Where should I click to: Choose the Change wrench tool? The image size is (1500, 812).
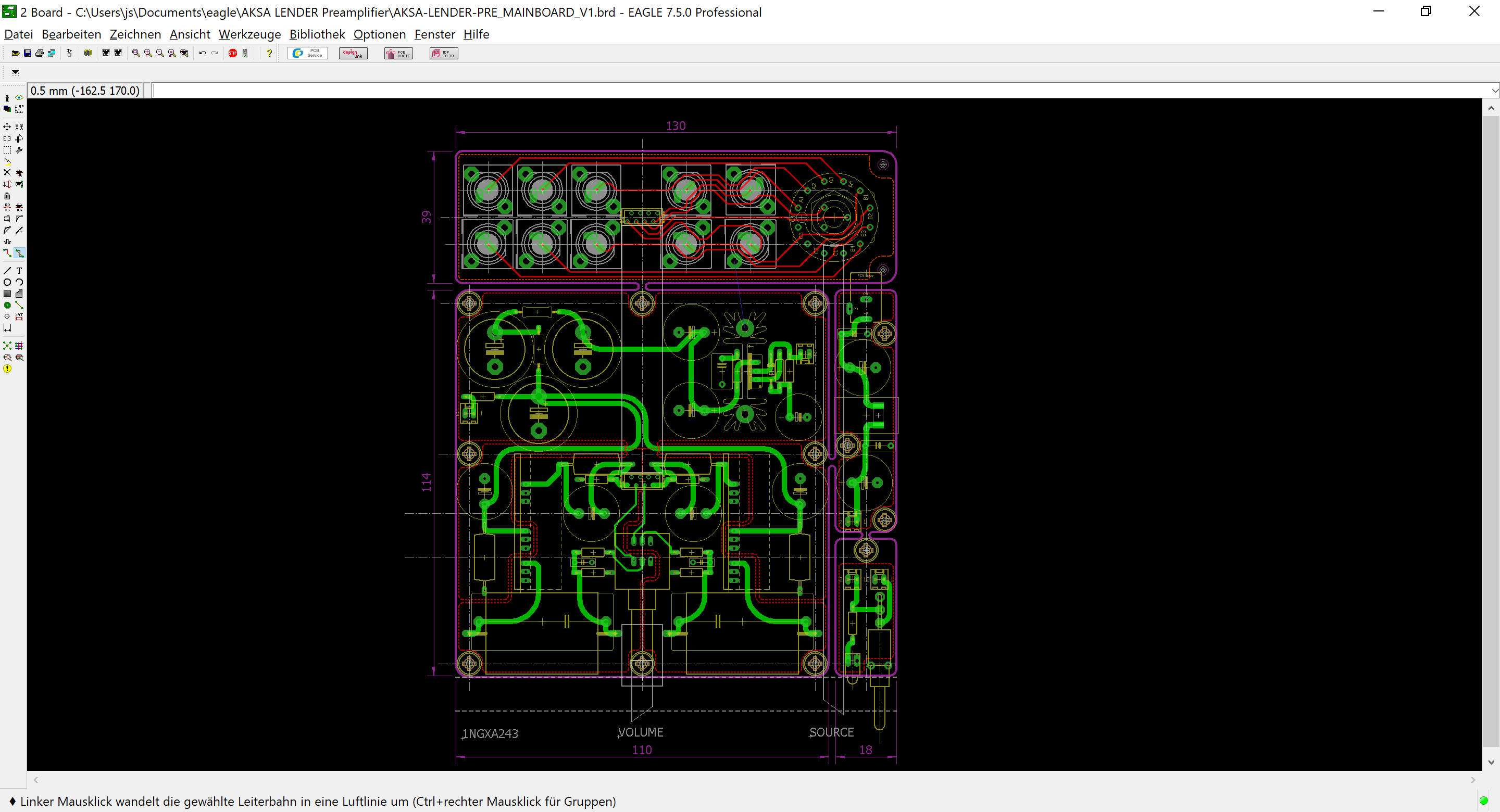(x=19, y=150)
